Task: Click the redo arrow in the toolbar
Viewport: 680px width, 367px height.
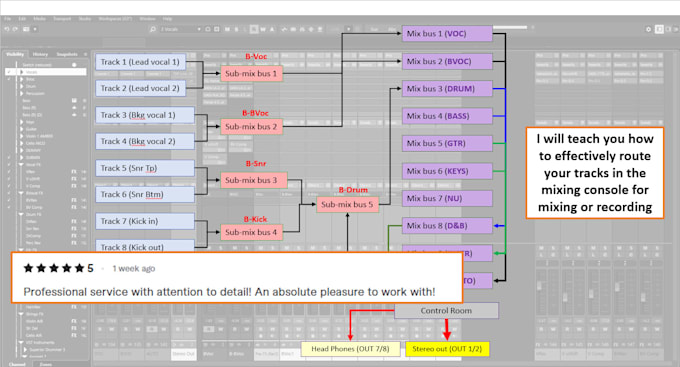Action: click(15, 29)
